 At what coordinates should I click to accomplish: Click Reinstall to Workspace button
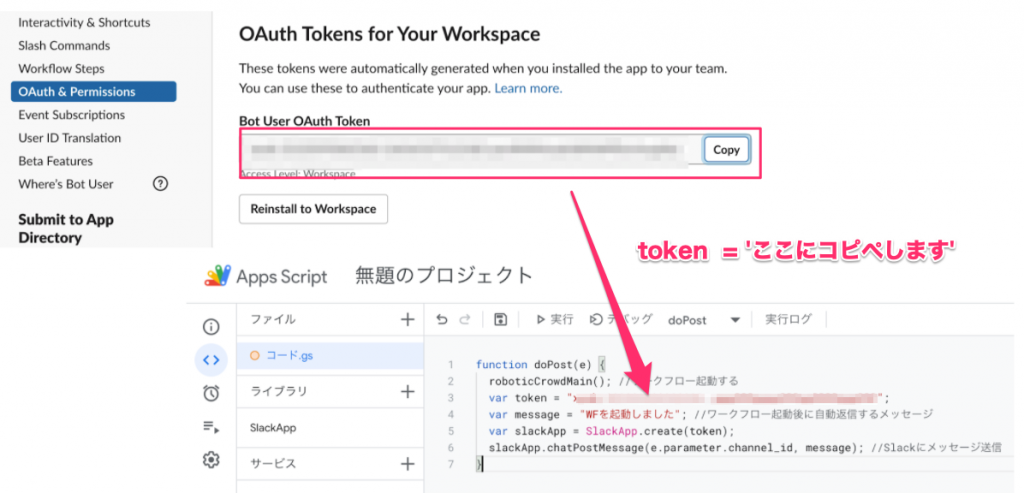(x=313, y=209)
